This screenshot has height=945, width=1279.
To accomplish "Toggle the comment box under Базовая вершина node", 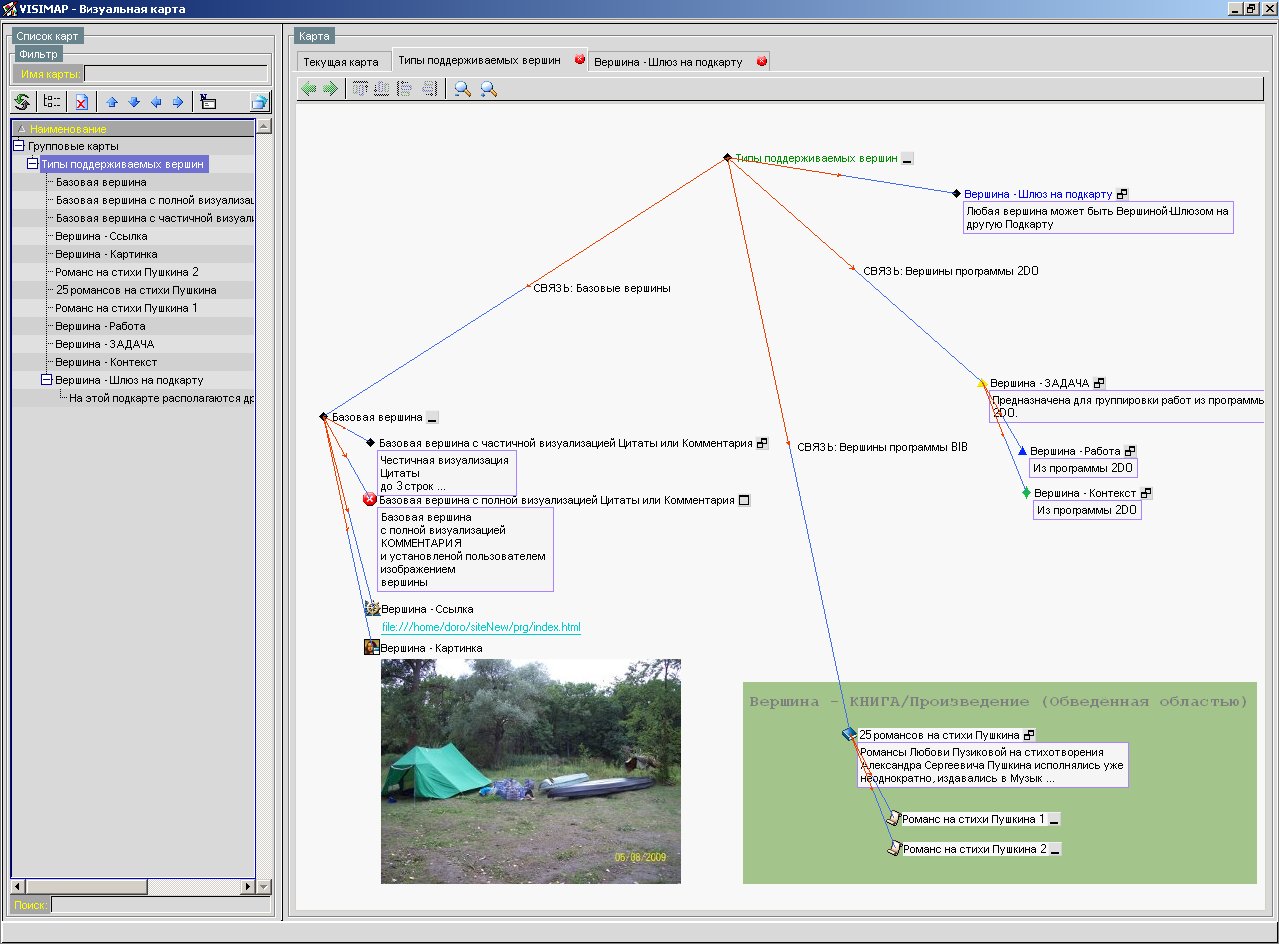I will pyautogui.click(x=432, y=417).
